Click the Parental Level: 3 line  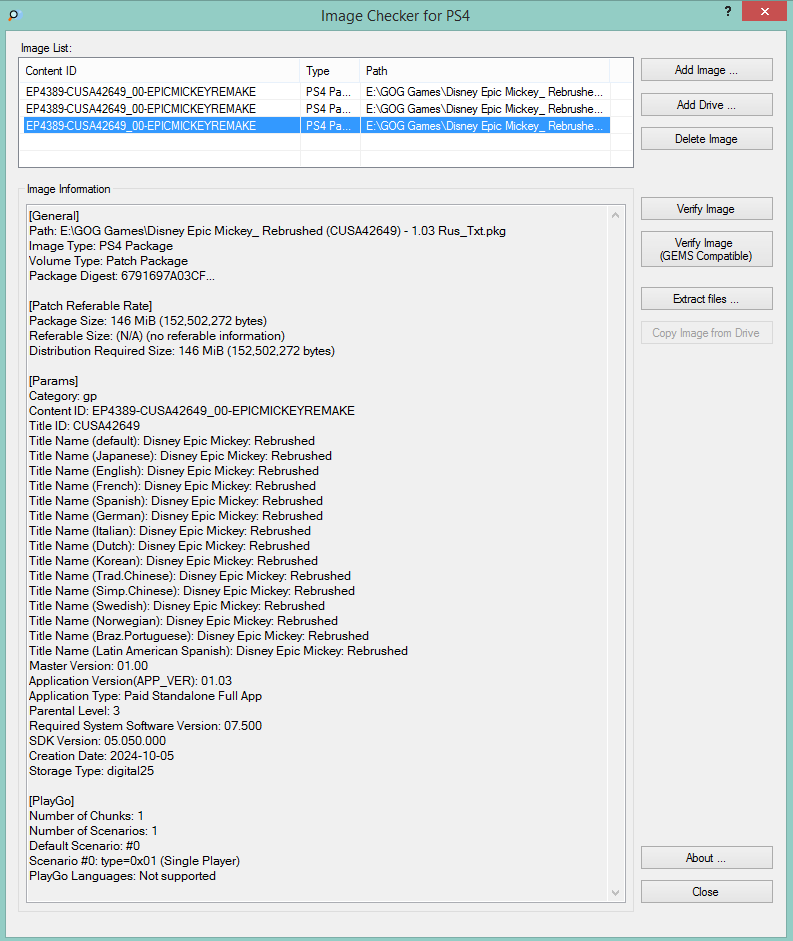(x=74, y=711)
